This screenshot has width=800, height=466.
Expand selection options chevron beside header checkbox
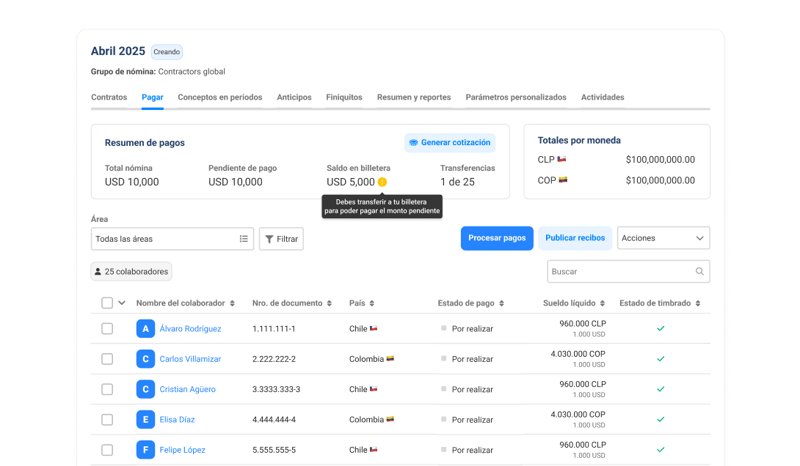122,303
